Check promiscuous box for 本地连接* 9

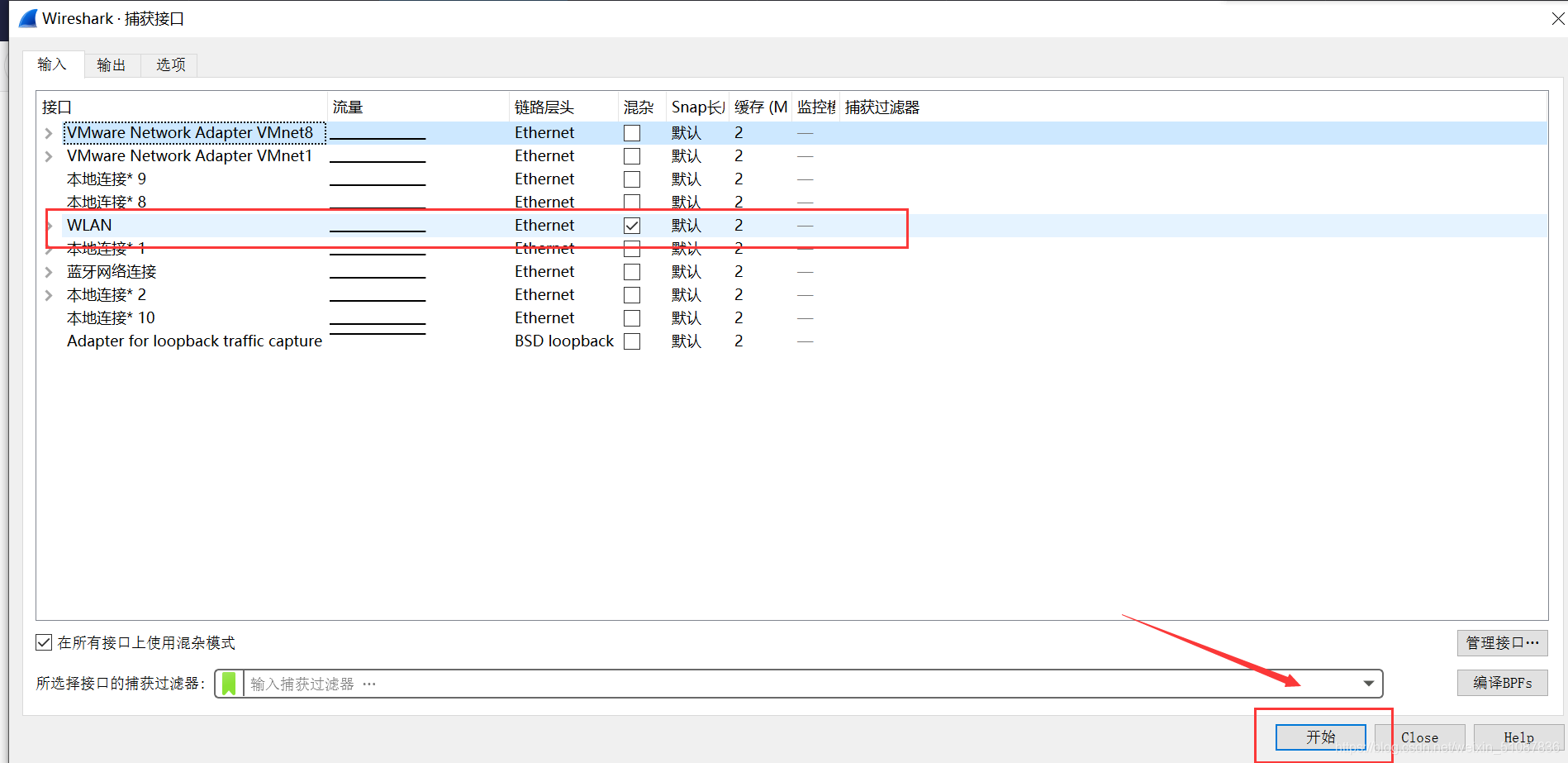point(632,179)
